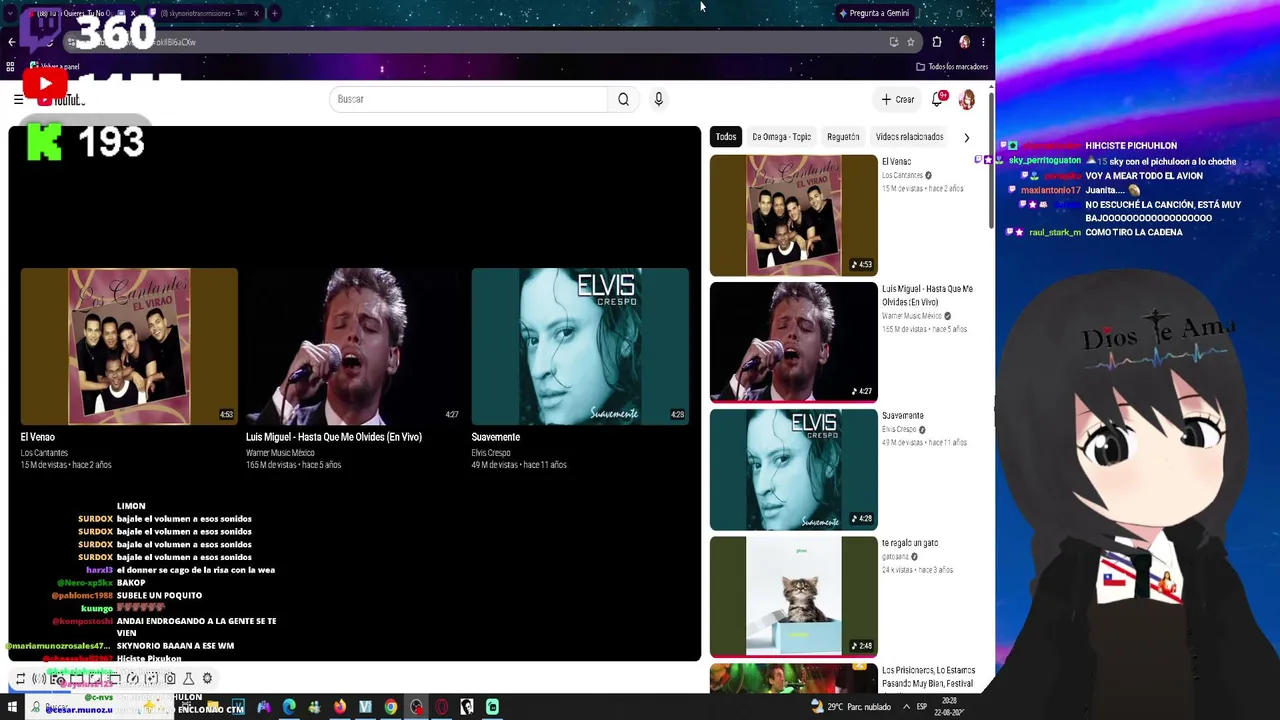Open a new browser tab with plus

274,13
